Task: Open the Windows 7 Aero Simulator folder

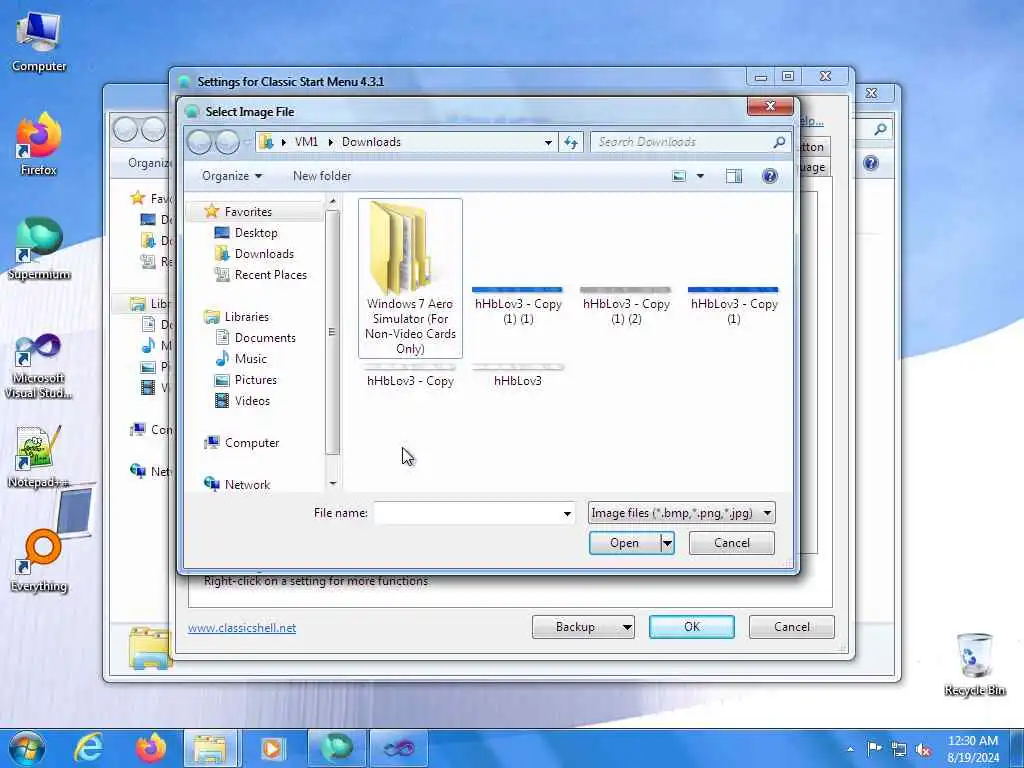Action: click(410, 278)
